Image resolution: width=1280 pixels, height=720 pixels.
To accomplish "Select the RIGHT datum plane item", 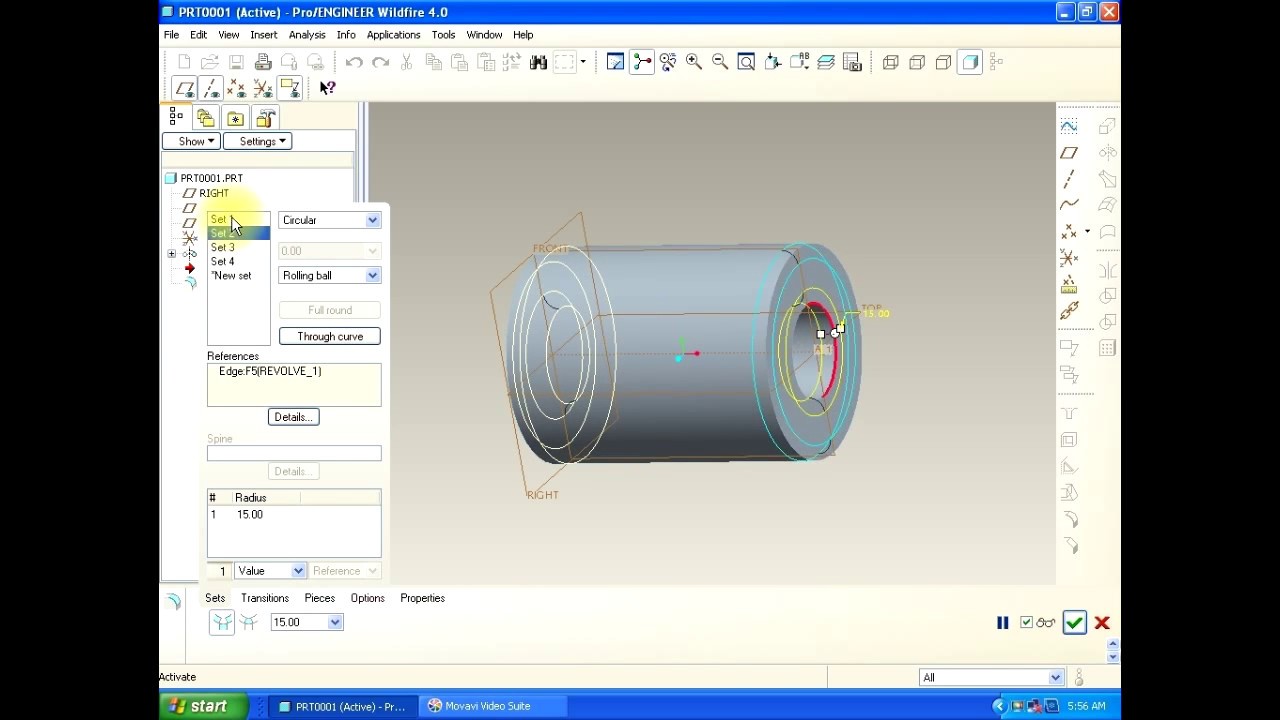I will coord(214,193).
